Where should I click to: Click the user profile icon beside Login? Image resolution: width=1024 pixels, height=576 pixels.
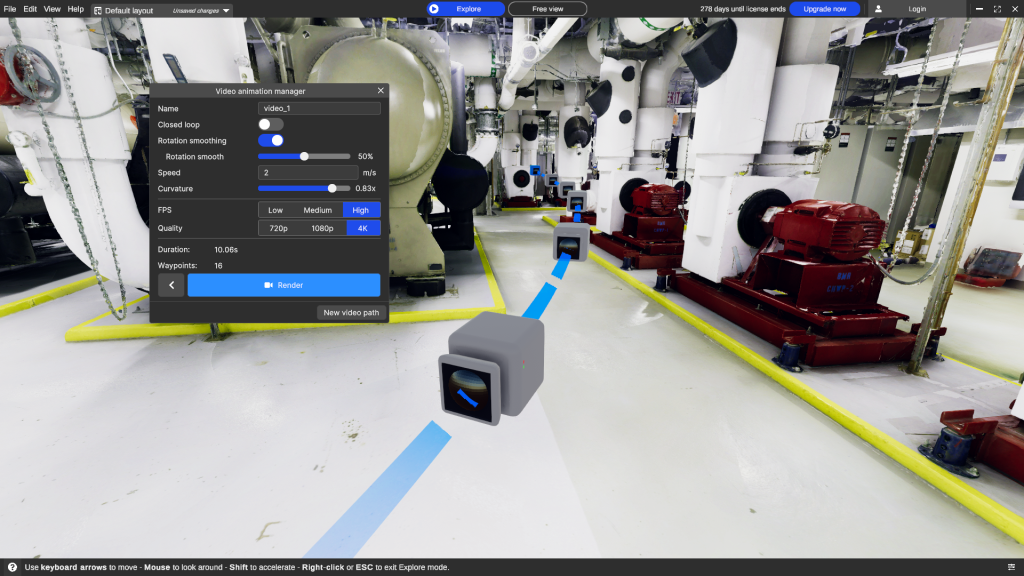pyautogui.click(x=878, y=9)
